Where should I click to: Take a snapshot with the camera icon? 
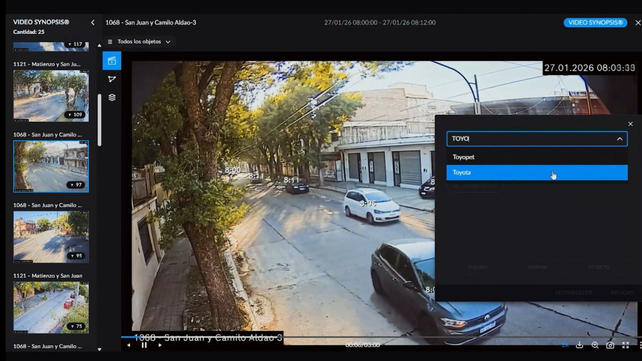[x=610, y=345]
